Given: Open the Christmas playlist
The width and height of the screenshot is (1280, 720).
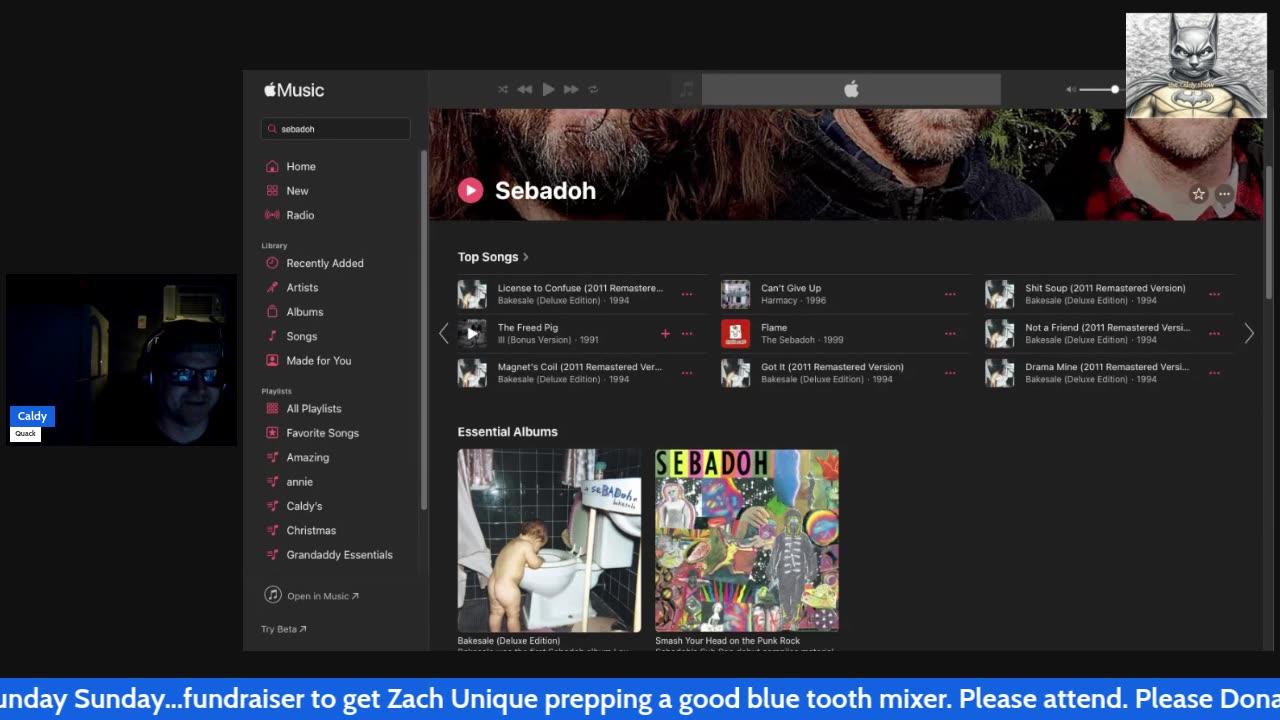Looking at the screenshot, I should pos(311,531).
